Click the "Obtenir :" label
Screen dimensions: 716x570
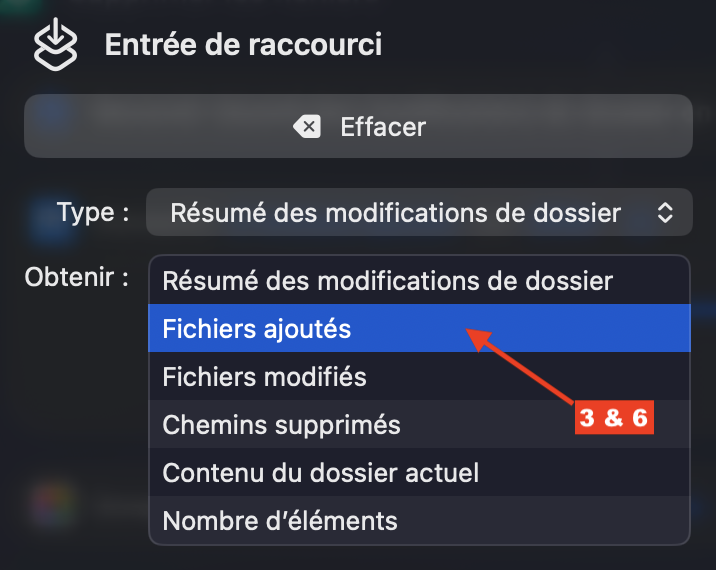pos(77,277)
